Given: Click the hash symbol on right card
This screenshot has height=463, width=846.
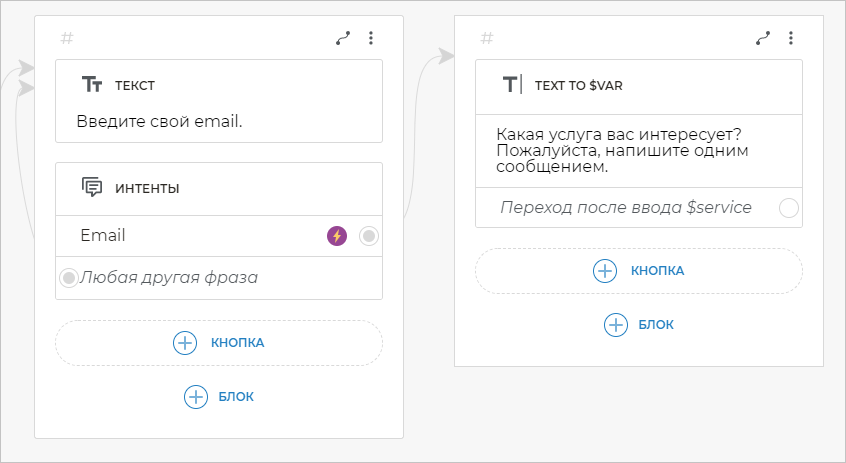Looking at the screenshot, I should coord(487,38).
